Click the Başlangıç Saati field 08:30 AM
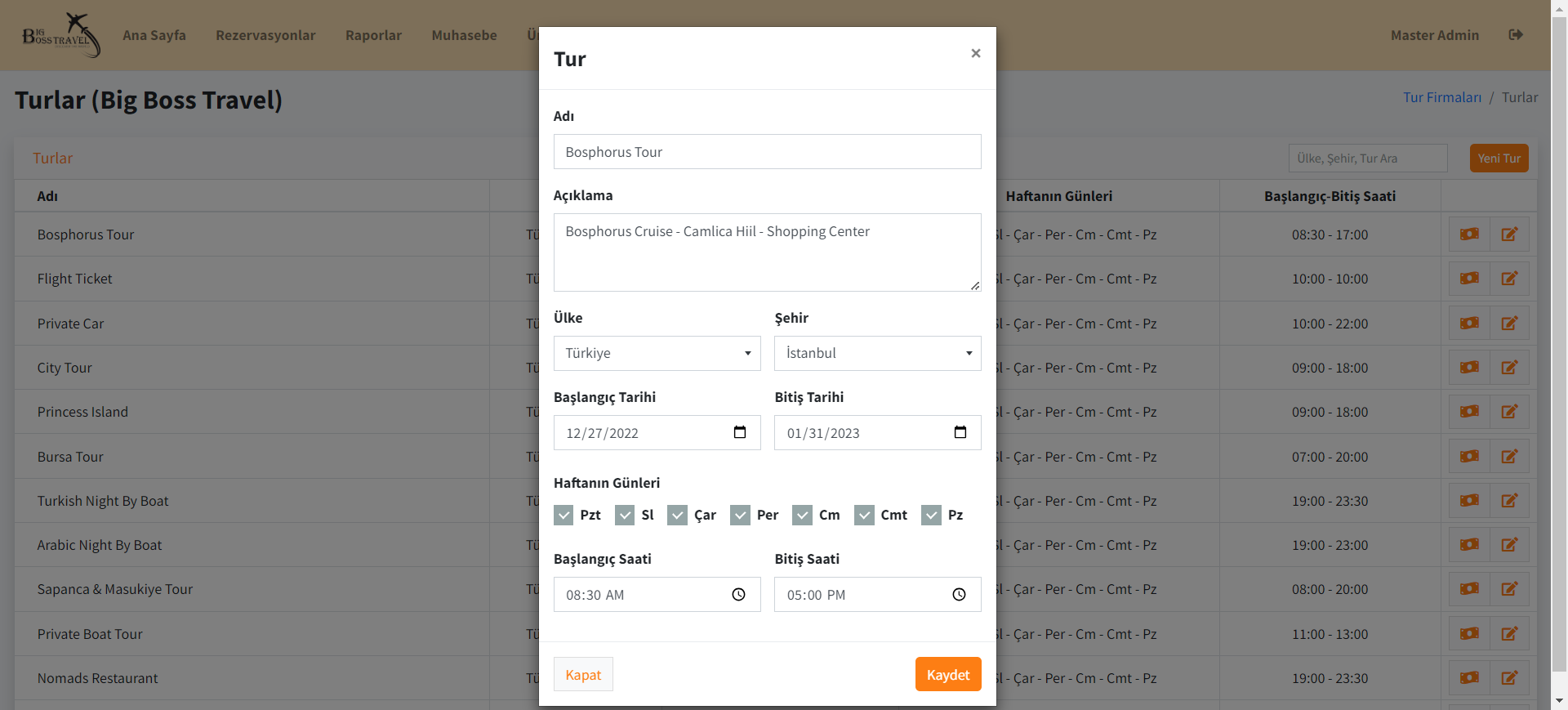Screen dimensions: 1568x710 [657, 595]
